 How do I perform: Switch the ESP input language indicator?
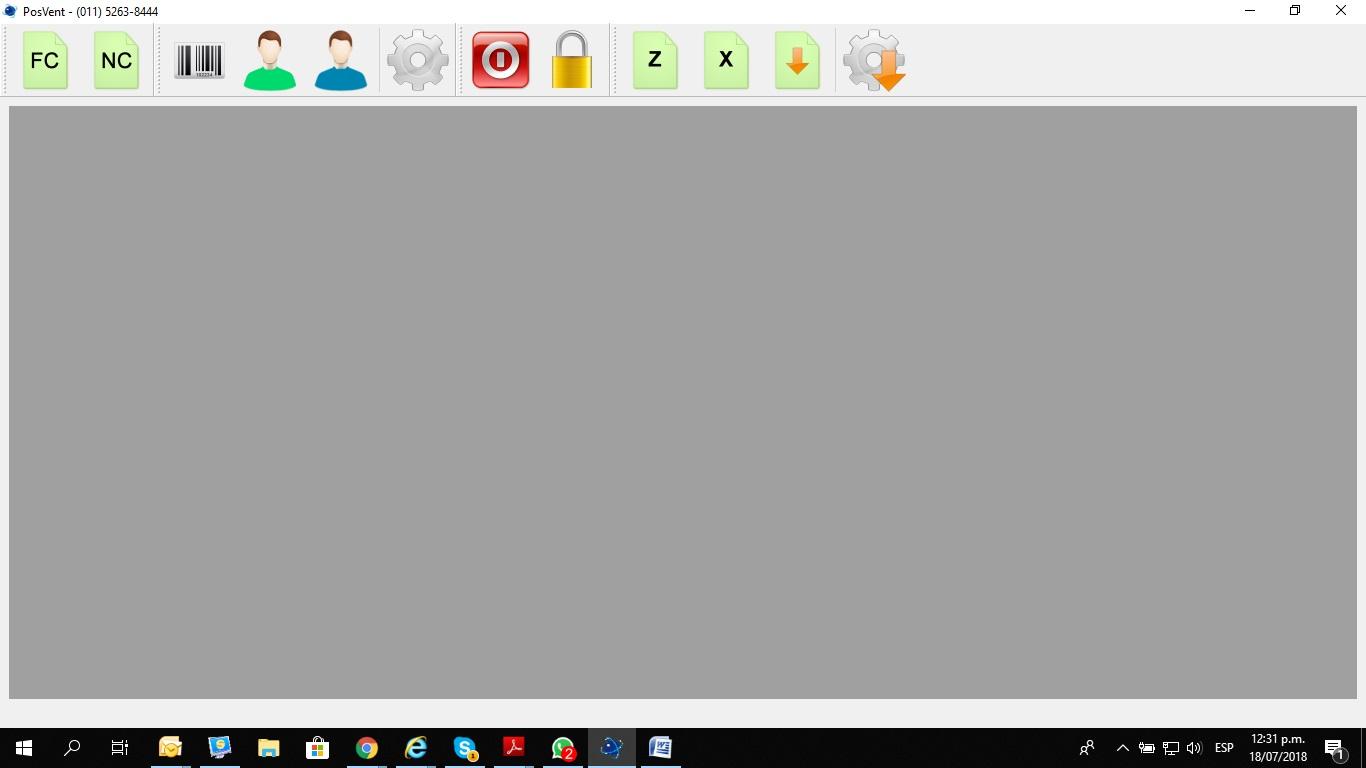(1224, 748)
